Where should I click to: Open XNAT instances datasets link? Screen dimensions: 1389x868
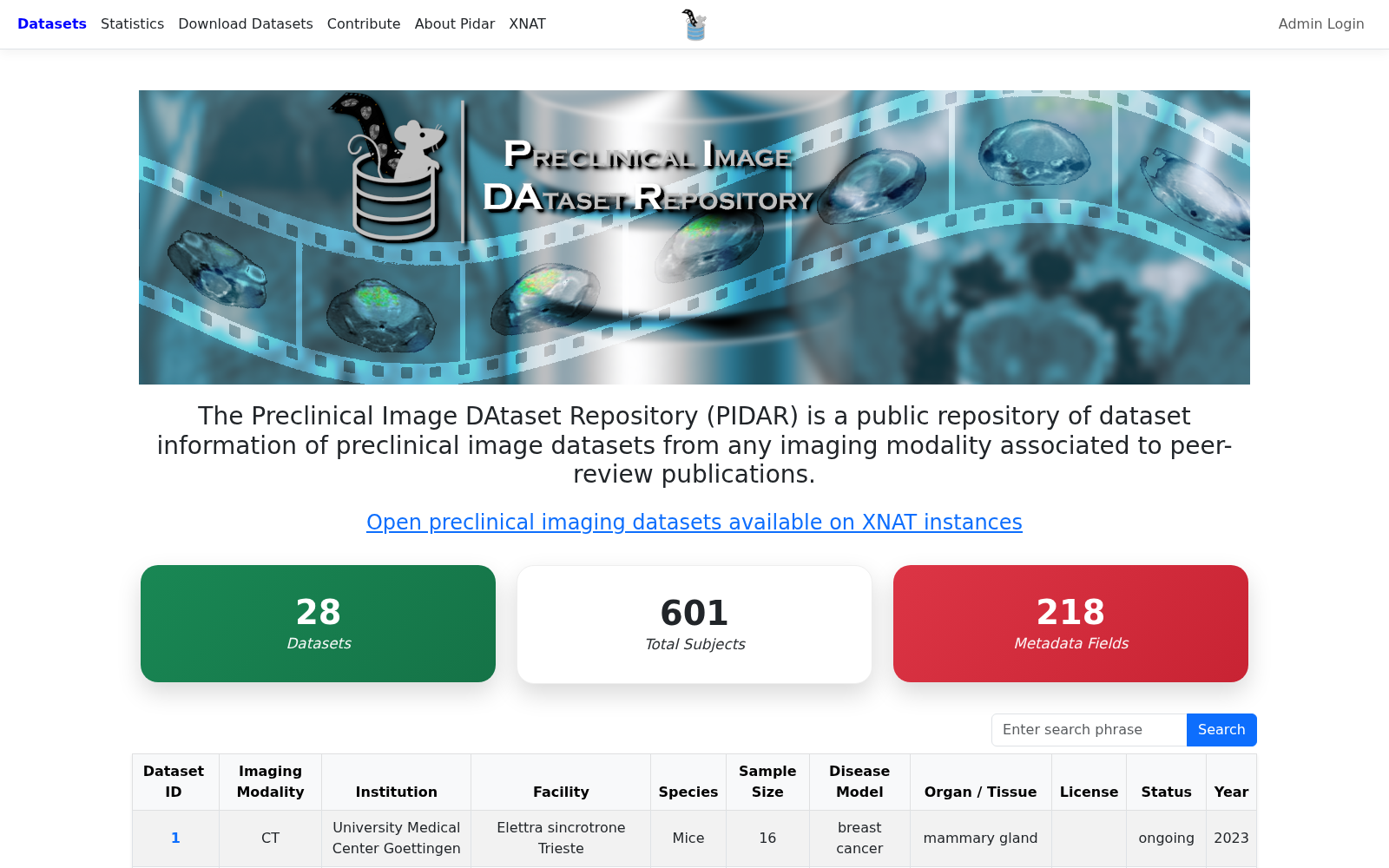click(x=694, y=522)
